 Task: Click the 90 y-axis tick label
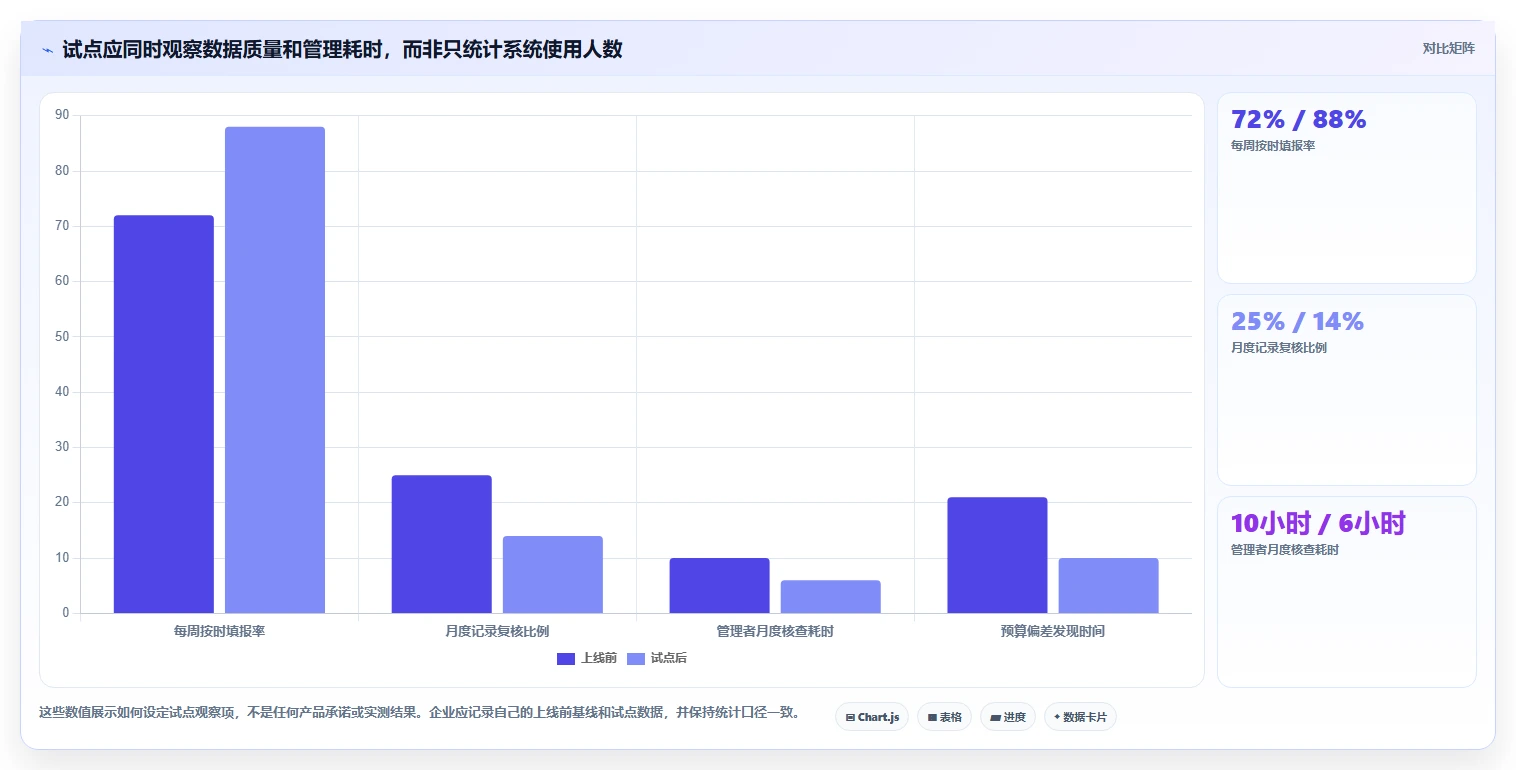pos(62,115)
